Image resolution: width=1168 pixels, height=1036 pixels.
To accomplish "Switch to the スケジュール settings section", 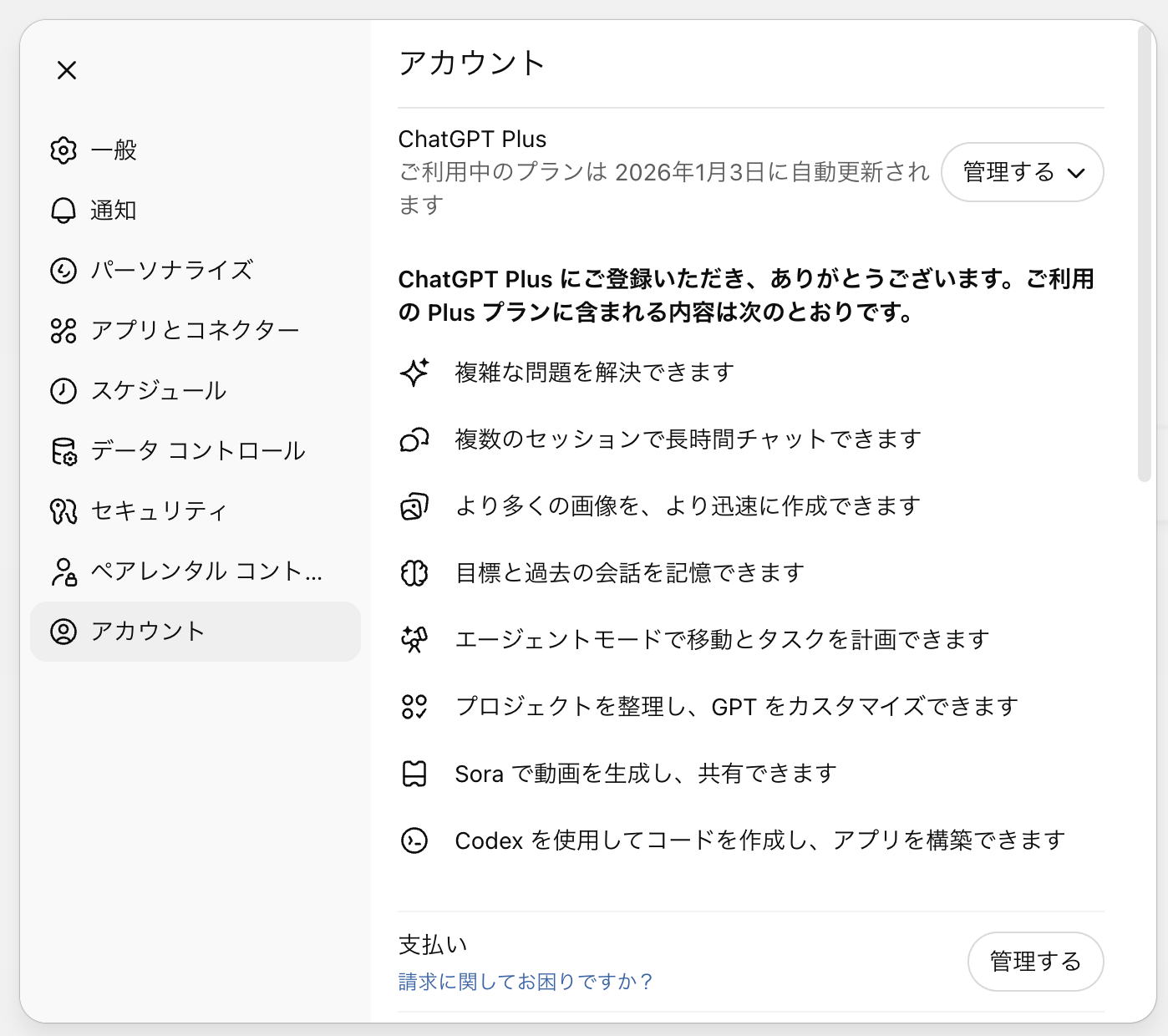I will [x=159, y=391].
